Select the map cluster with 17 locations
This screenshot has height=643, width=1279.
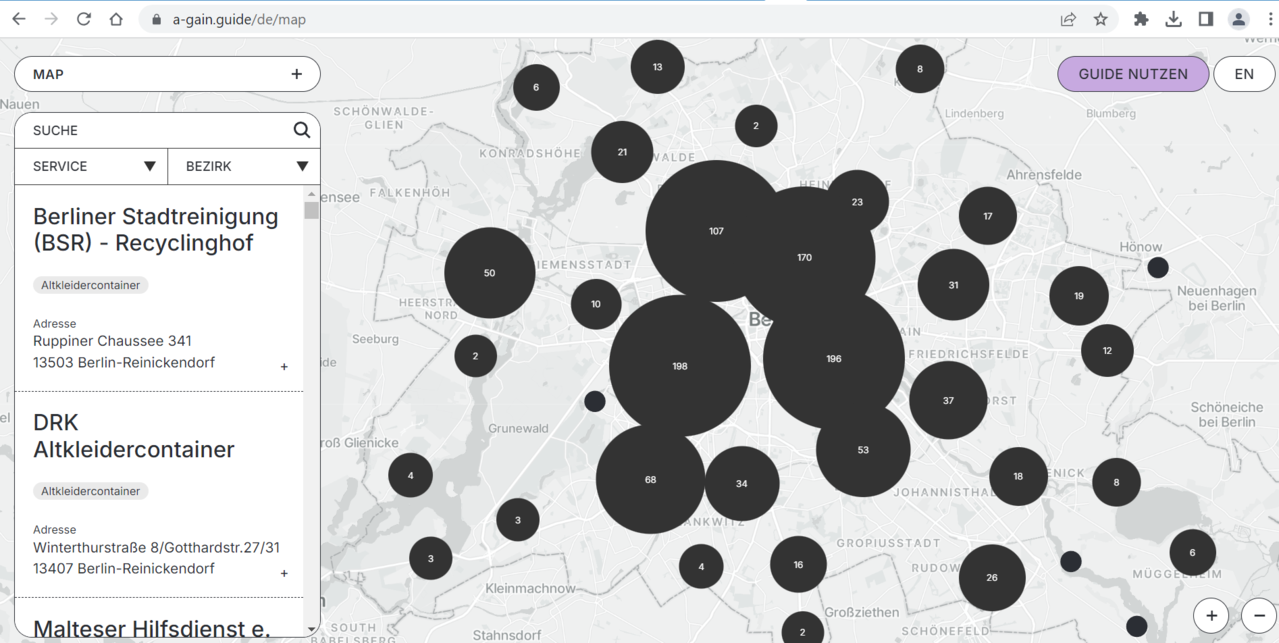988,216
